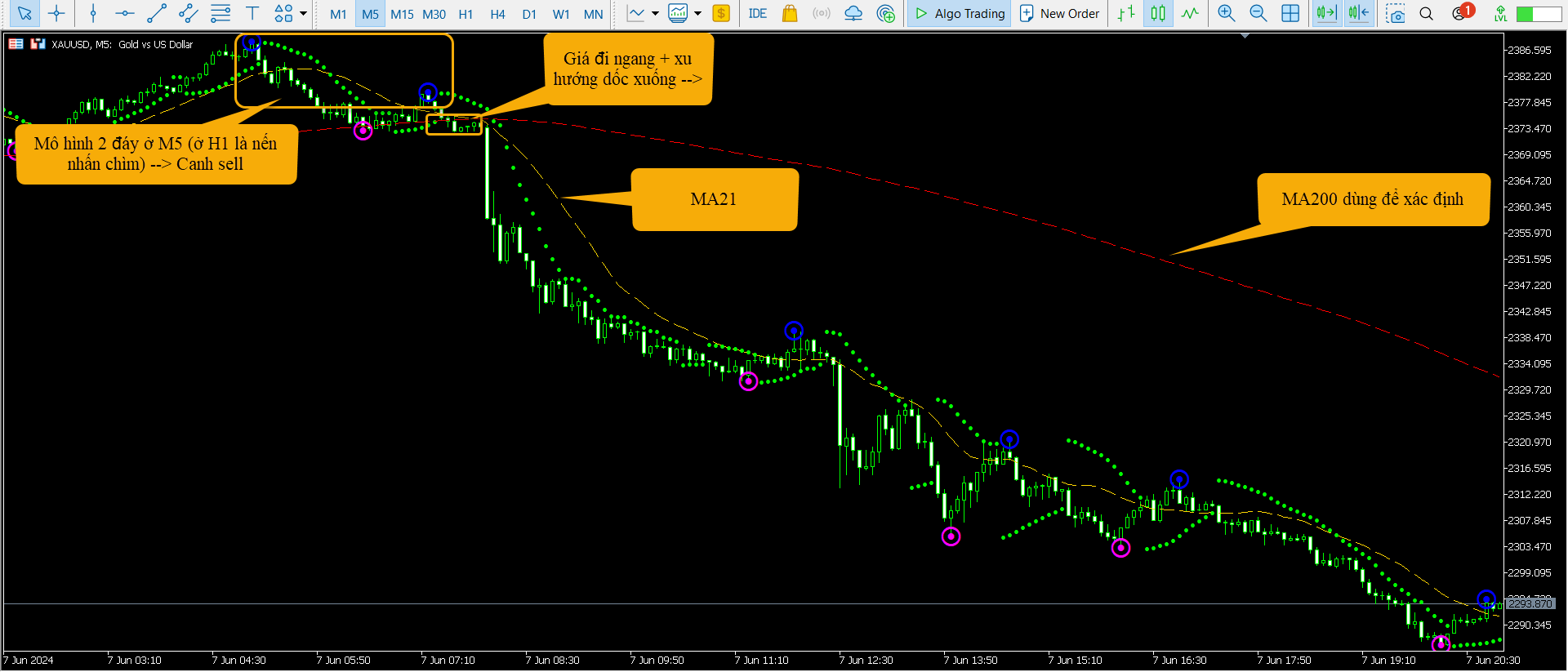Select the text label tool

pos(252,13)
